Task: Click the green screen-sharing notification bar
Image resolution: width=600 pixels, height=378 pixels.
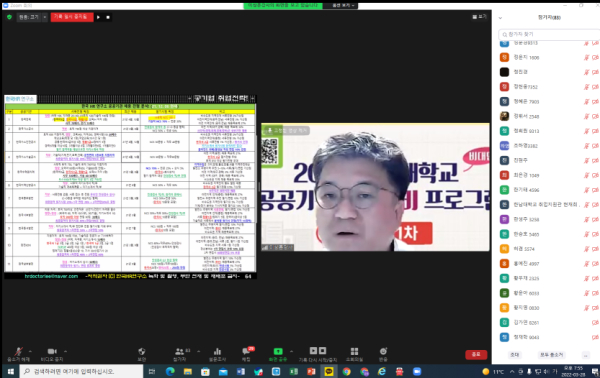Action: (x=283, y=5)
